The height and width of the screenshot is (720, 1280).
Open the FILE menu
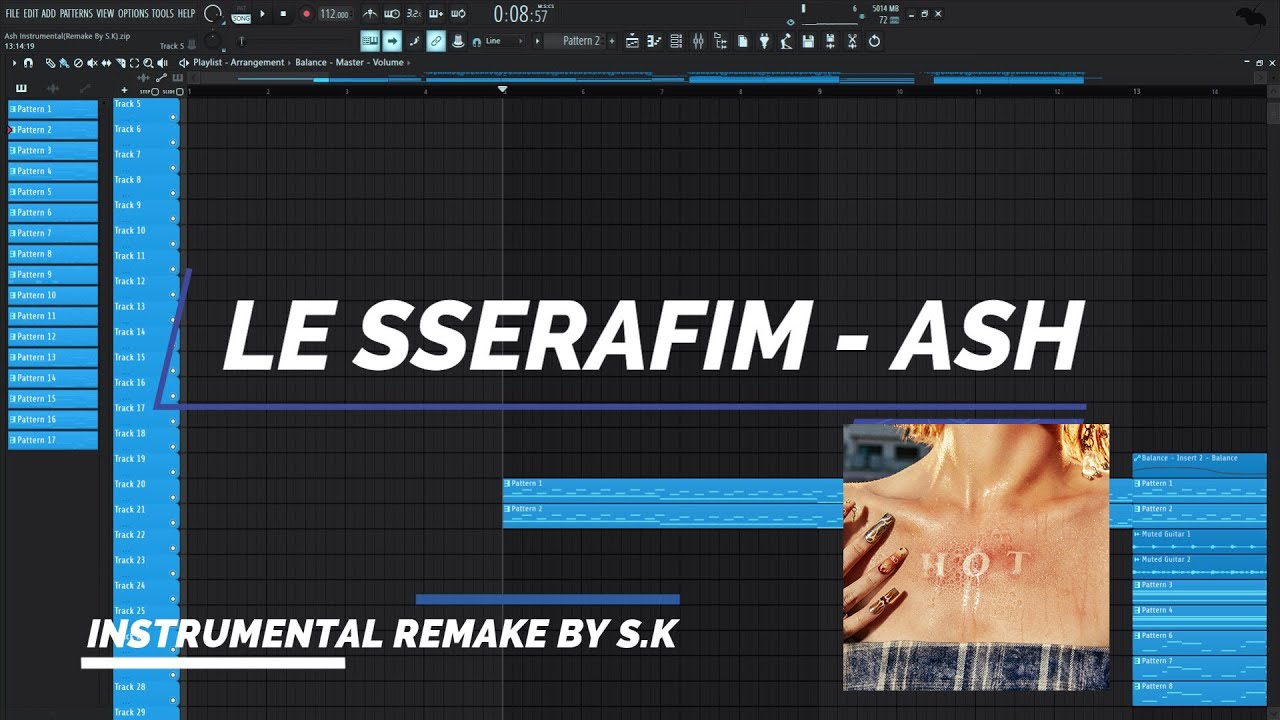coord(12,14)
